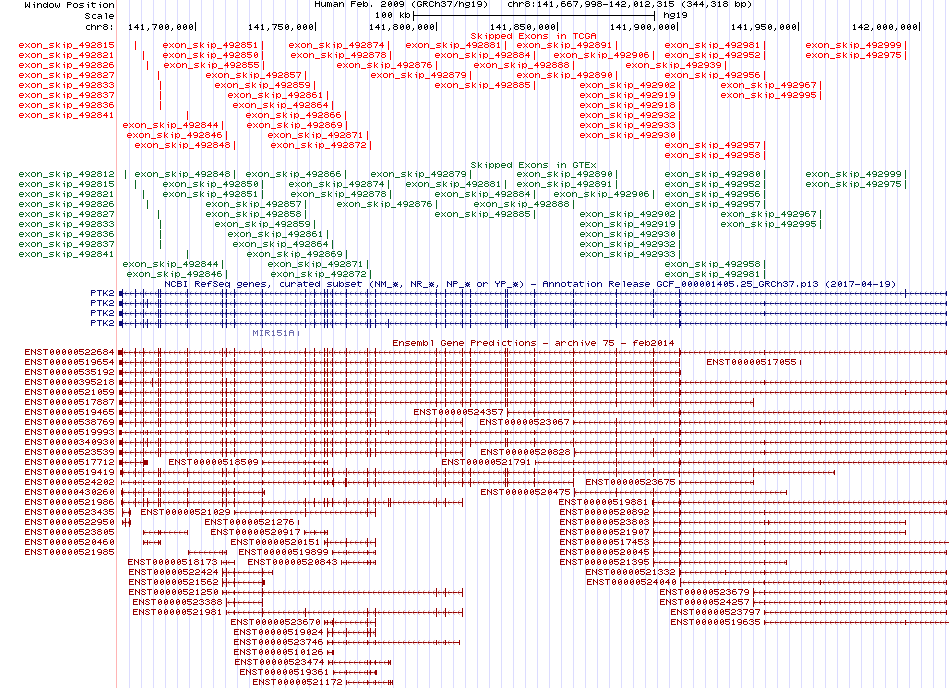
Task: Click green exon_skip_492812 label in left margin
Action: point(66,174)
